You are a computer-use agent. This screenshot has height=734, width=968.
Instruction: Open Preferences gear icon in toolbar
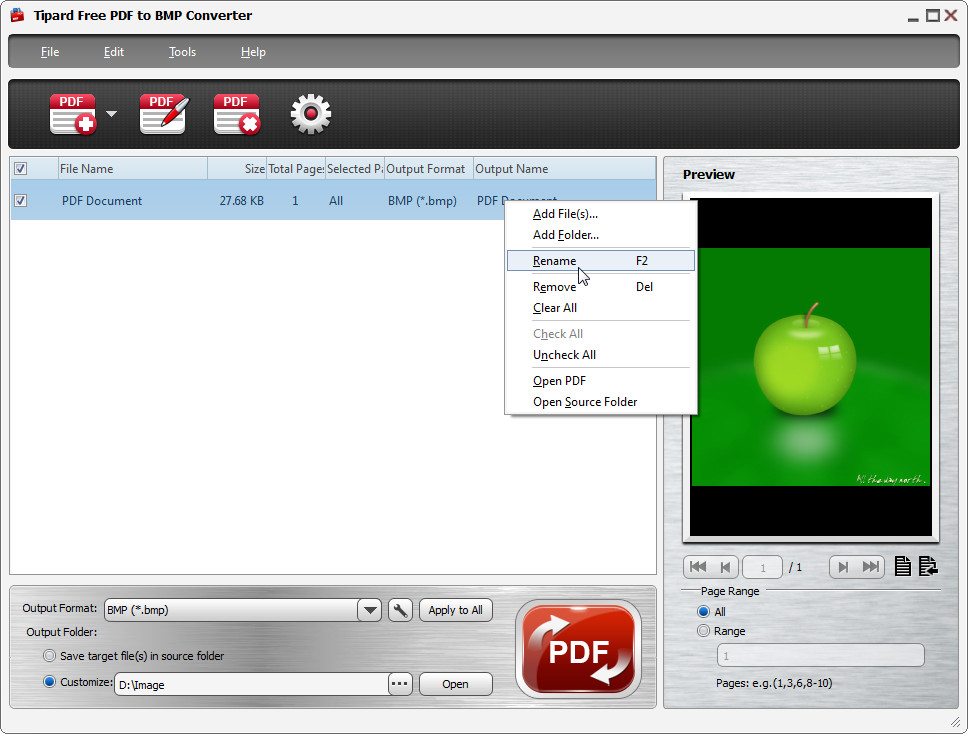pos(311,114)
